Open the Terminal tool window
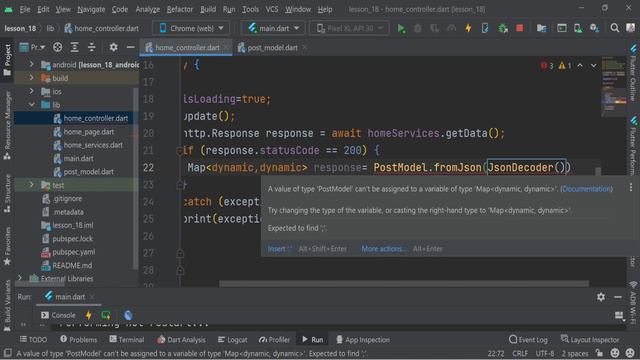Screen dimensions: 640x360 pos(127,340)
